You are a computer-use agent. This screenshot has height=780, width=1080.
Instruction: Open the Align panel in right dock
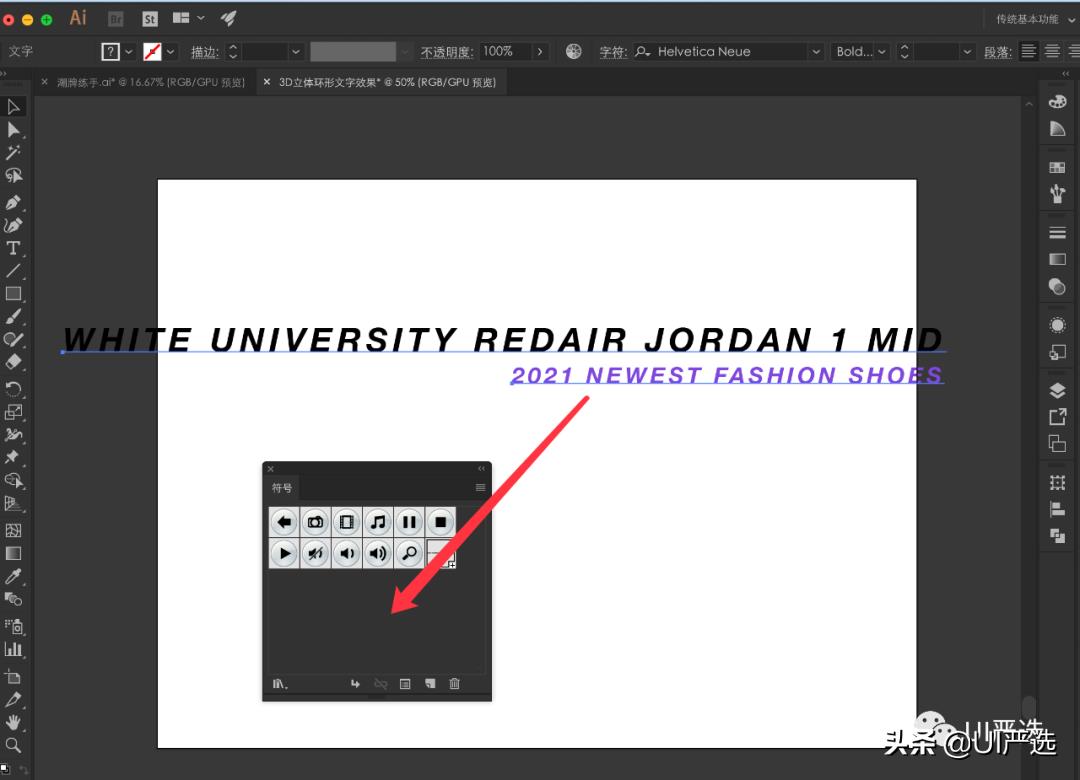1057,509
